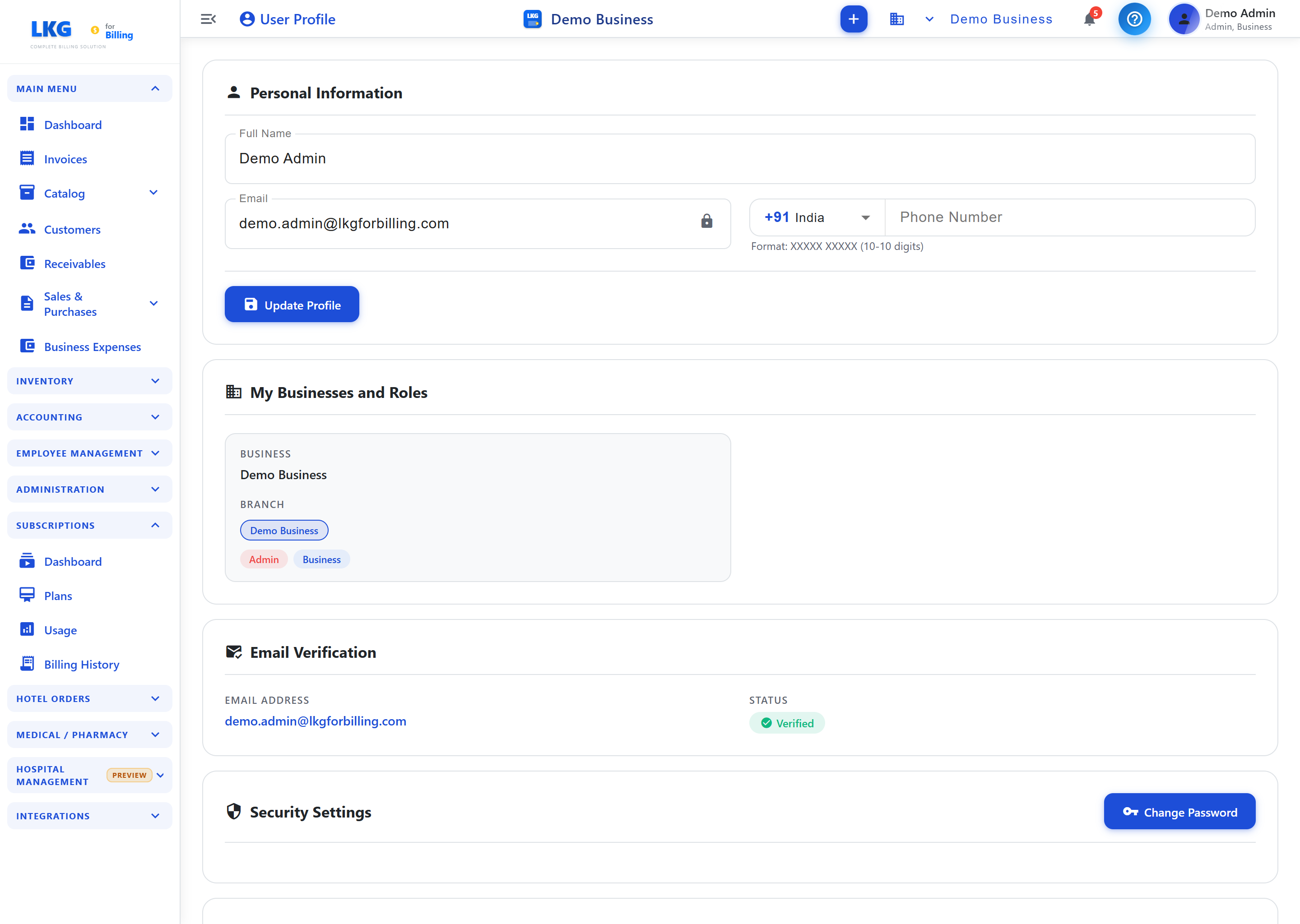Click the person icon by Personal Information
Screen dimensions: 1300x924
233,92
